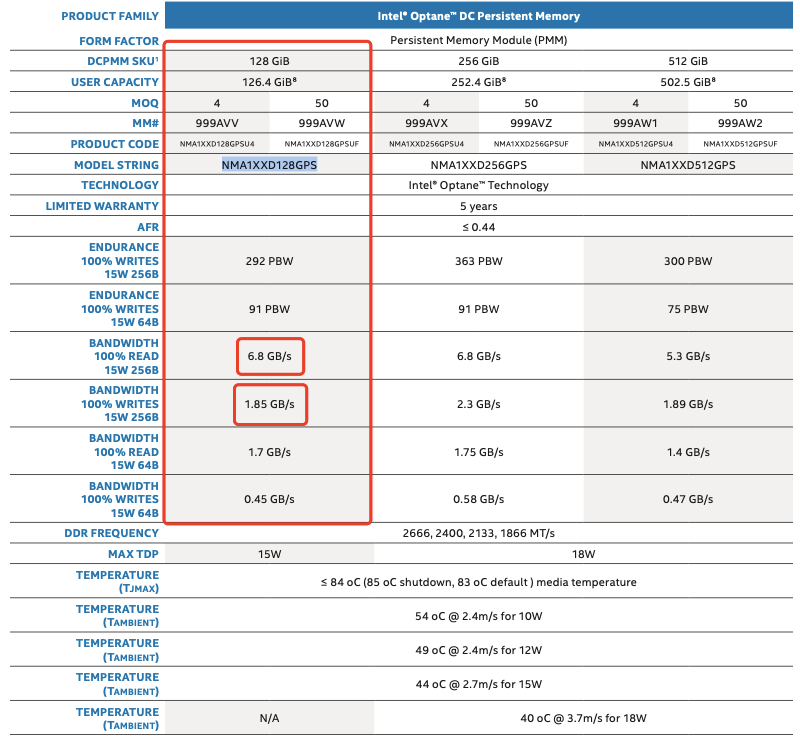Screen dimensions: 800x747
Task: Select model string NMA1XXD512GPS
Action: coord(688,165)
